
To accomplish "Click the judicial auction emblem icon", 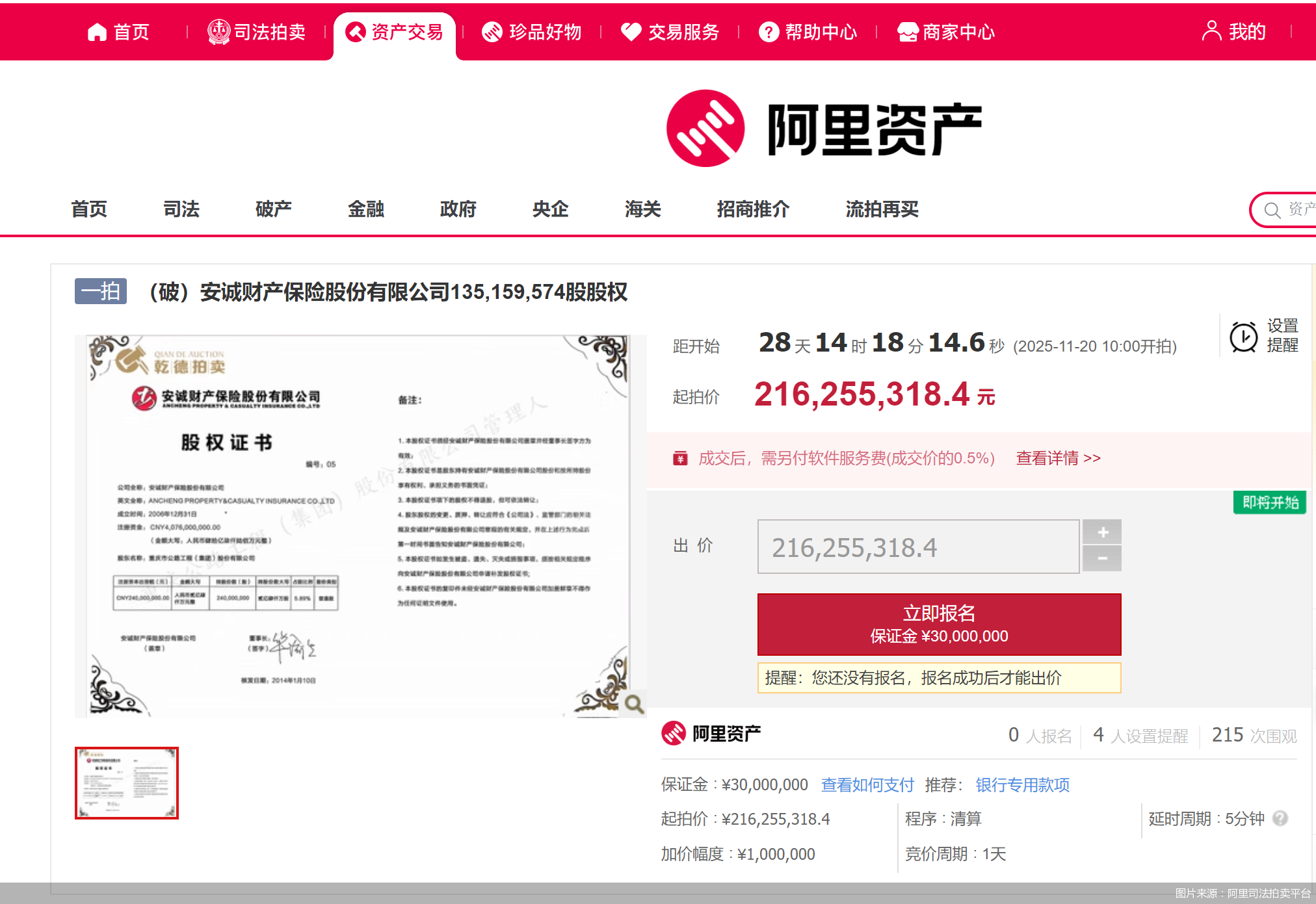I will click(218, 32).
